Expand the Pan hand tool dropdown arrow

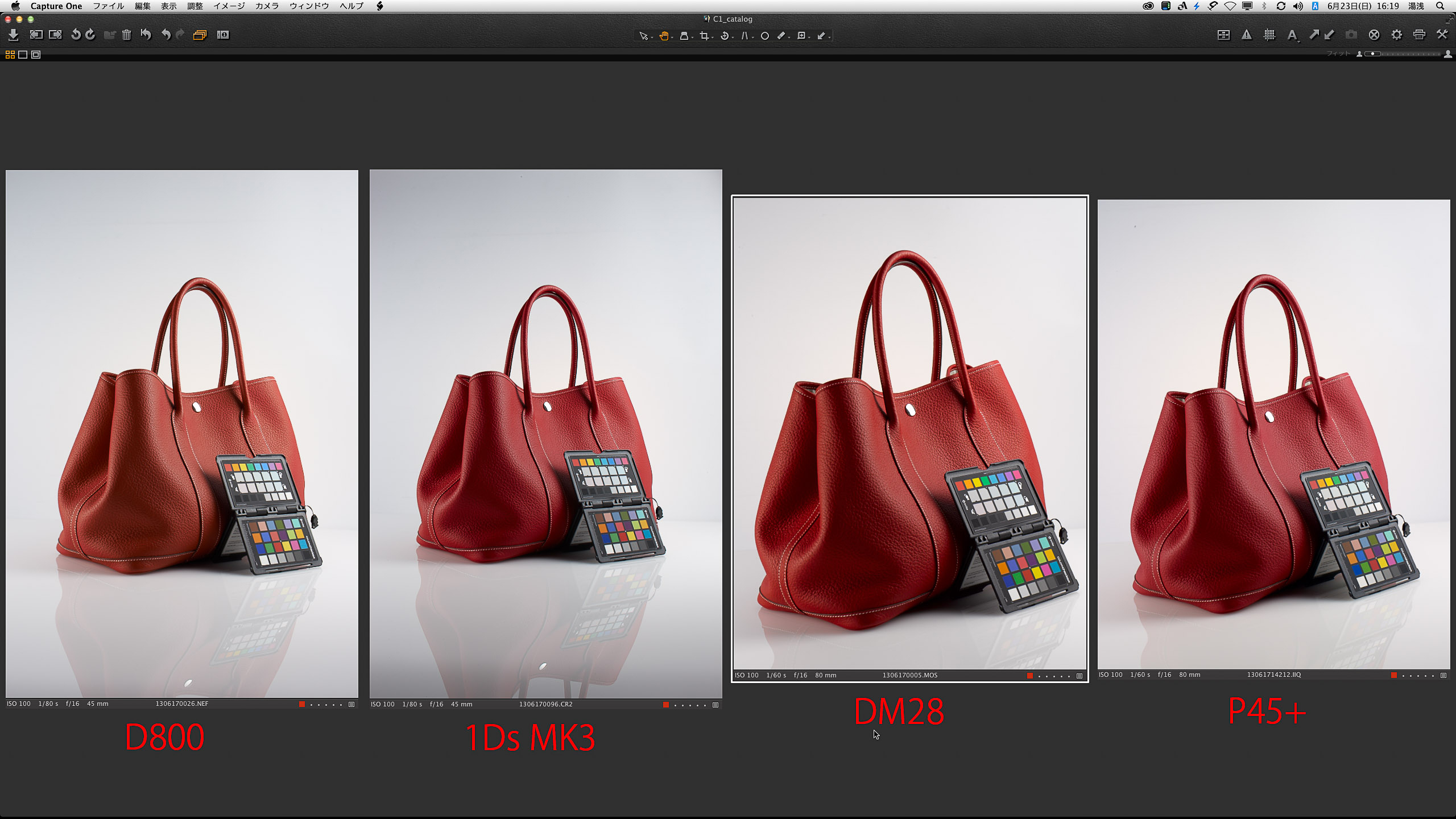coord(672,38)
